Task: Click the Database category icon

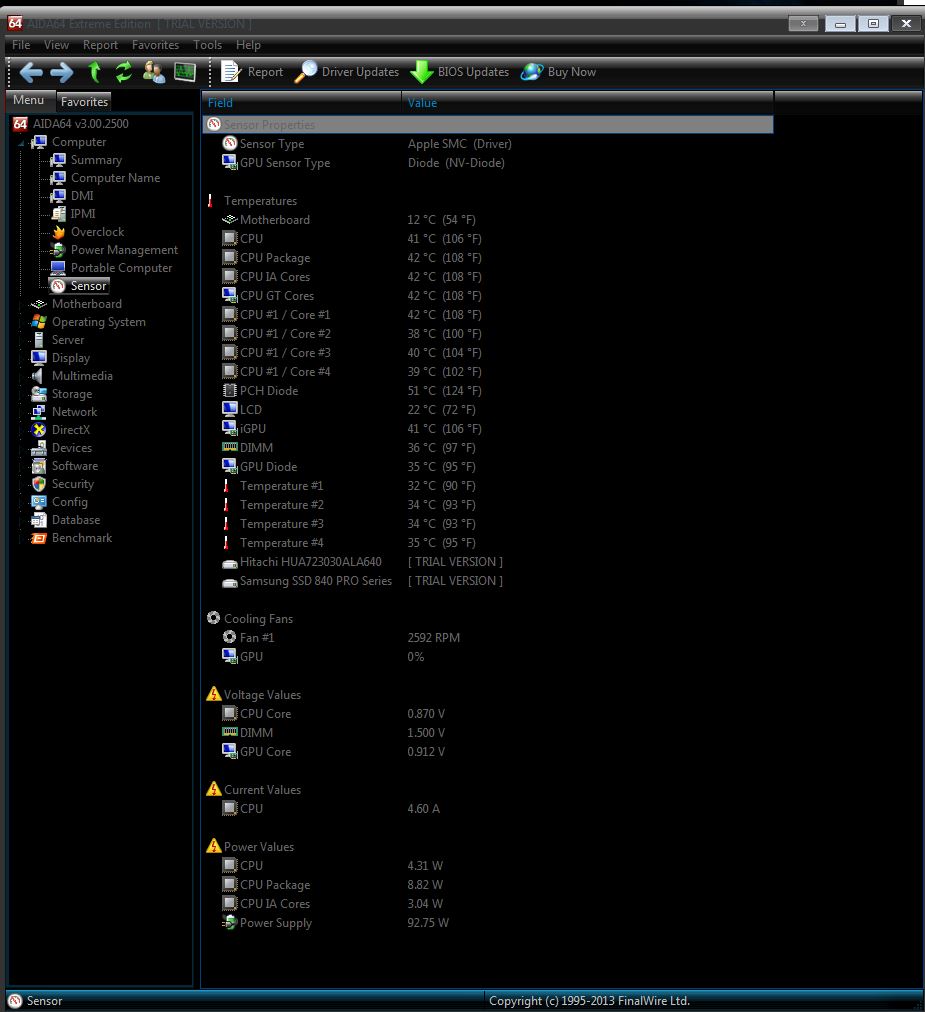Action: (39, 520)
